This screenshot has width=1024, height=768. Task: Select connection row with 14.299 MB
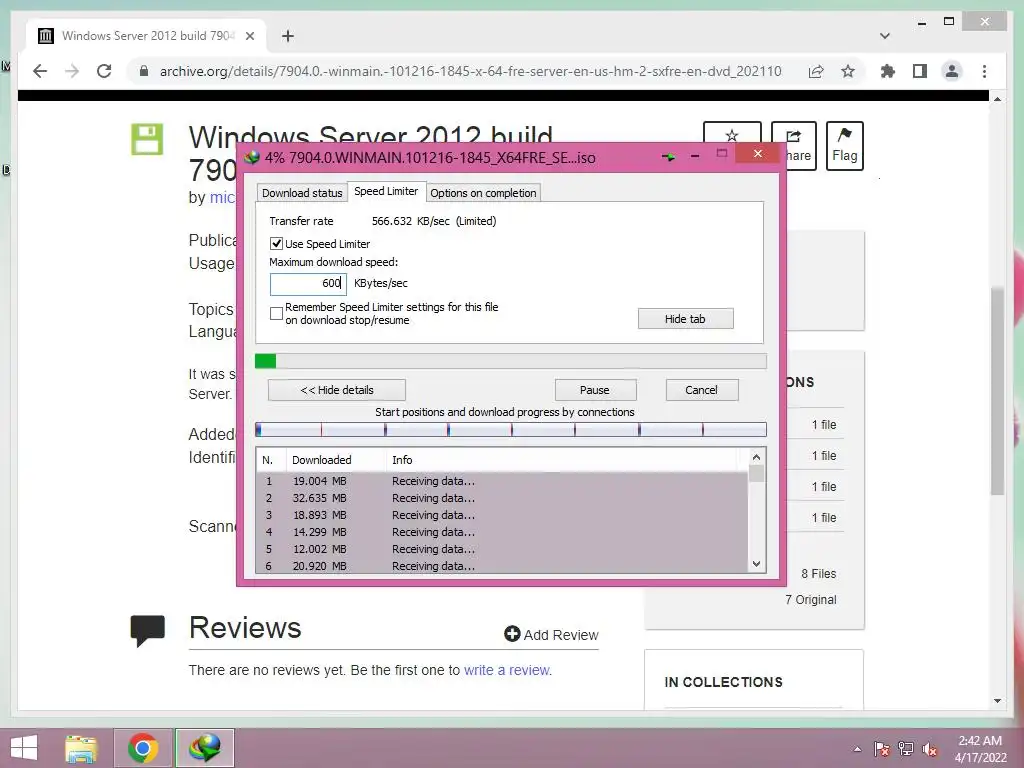click(502, 532)
